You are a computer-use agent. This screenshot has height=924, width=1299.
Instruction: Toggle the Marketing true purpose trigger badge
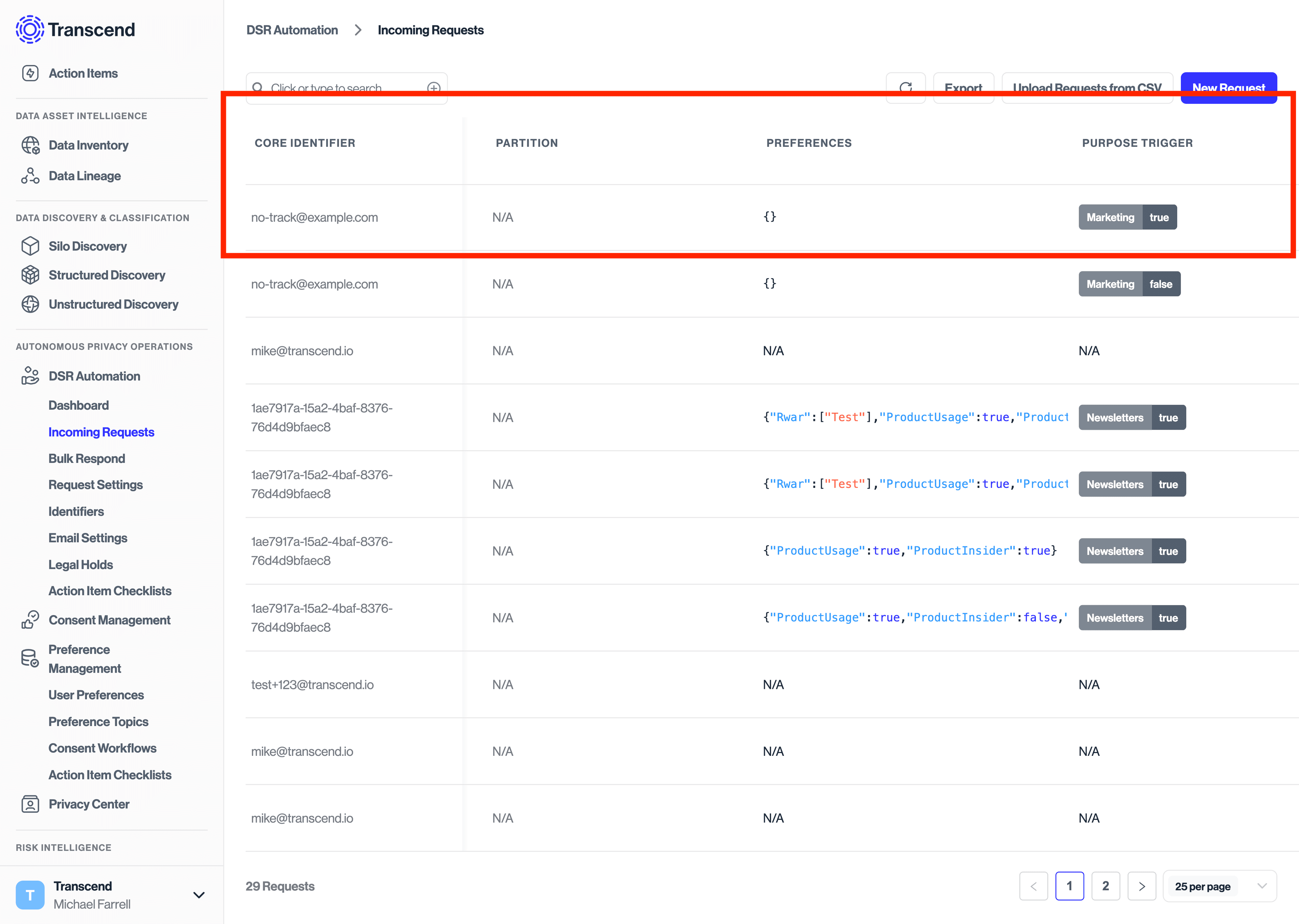[x=1127, y=217]
